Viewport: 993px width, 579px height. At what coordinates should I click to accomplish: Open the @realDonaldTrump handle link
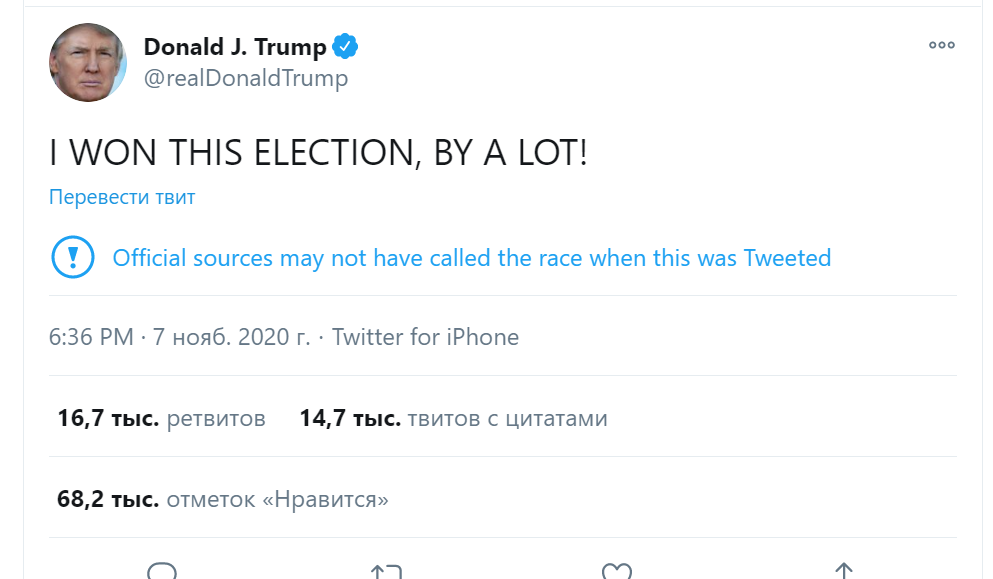246,79
